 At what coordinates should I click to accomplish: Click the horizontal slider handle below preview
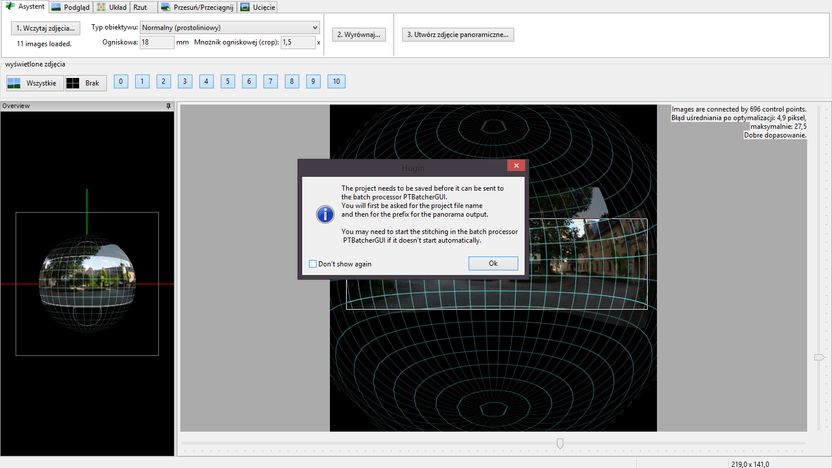pyautogui.click(x=560, y=443)
